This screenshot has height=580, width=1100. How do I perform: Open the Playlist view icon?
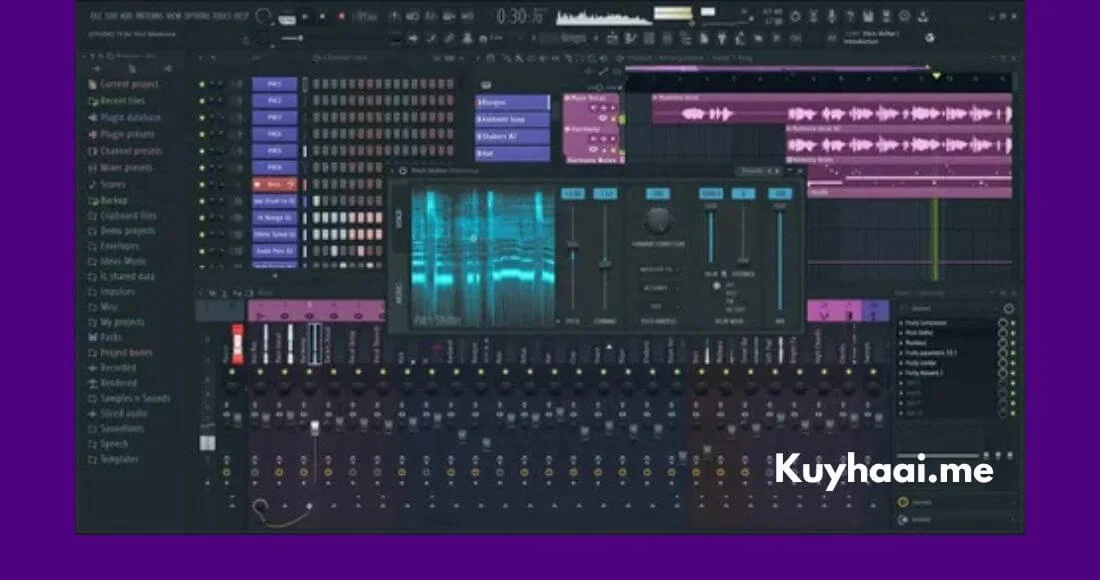pos(612,39)
